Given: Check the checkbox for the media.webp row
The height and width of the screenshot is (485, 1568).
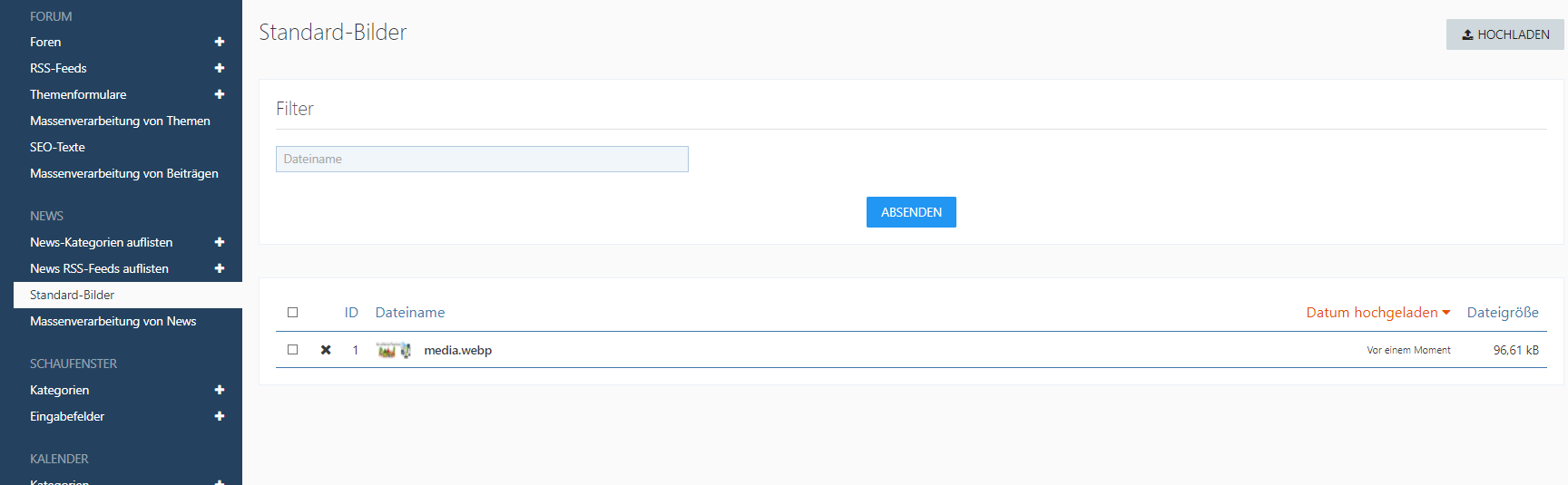Looking at the screenshot, I should click(293, 350).
